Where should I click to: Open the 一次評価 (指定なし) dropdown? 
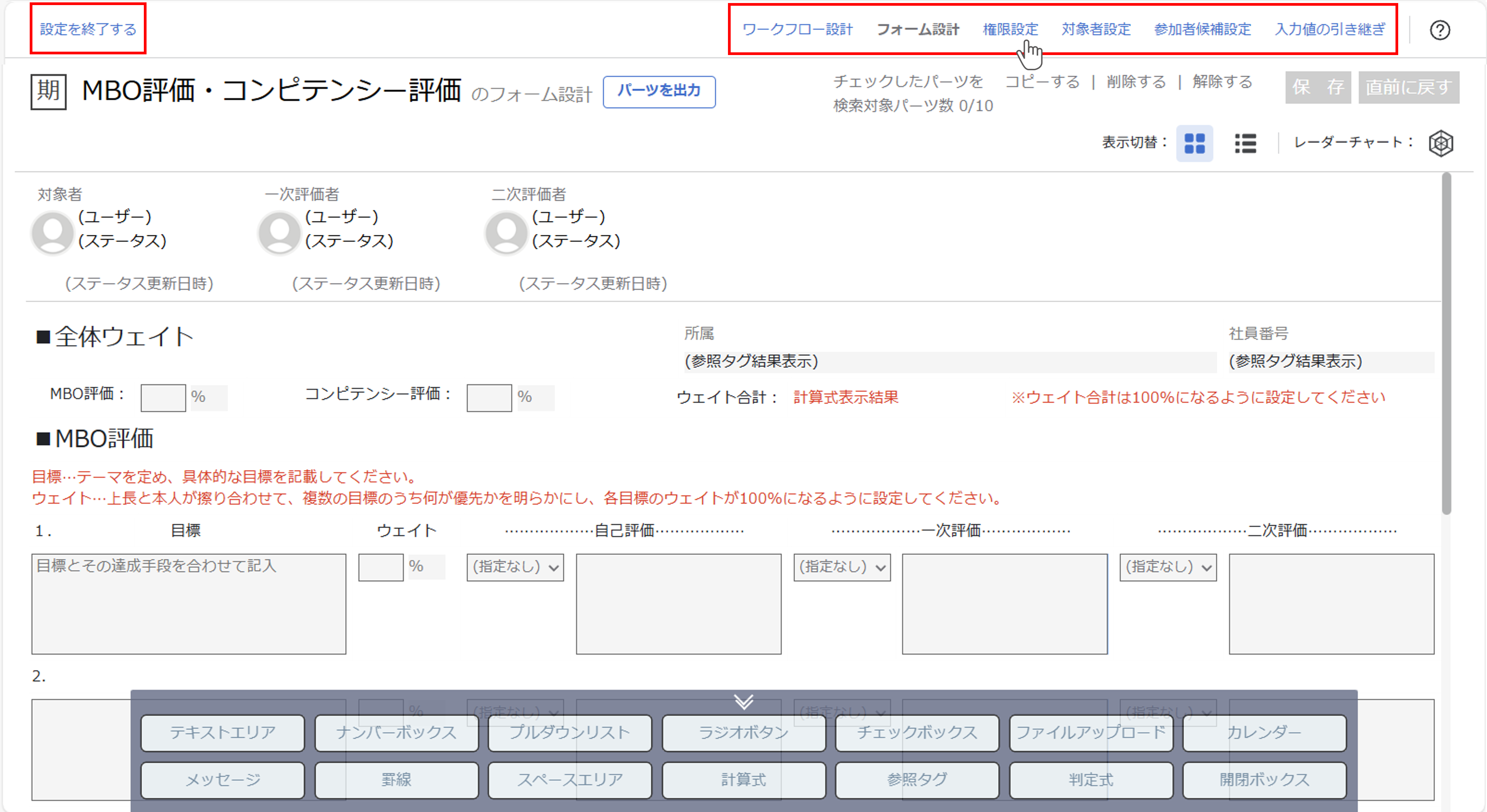[x=842, y=567]
